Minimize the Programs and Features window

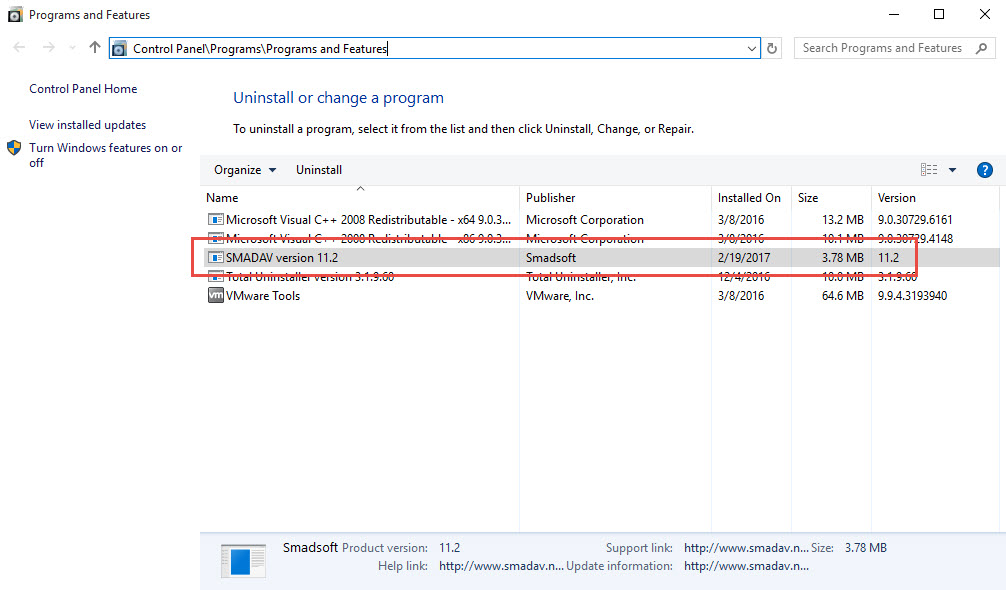click(894, 14)
